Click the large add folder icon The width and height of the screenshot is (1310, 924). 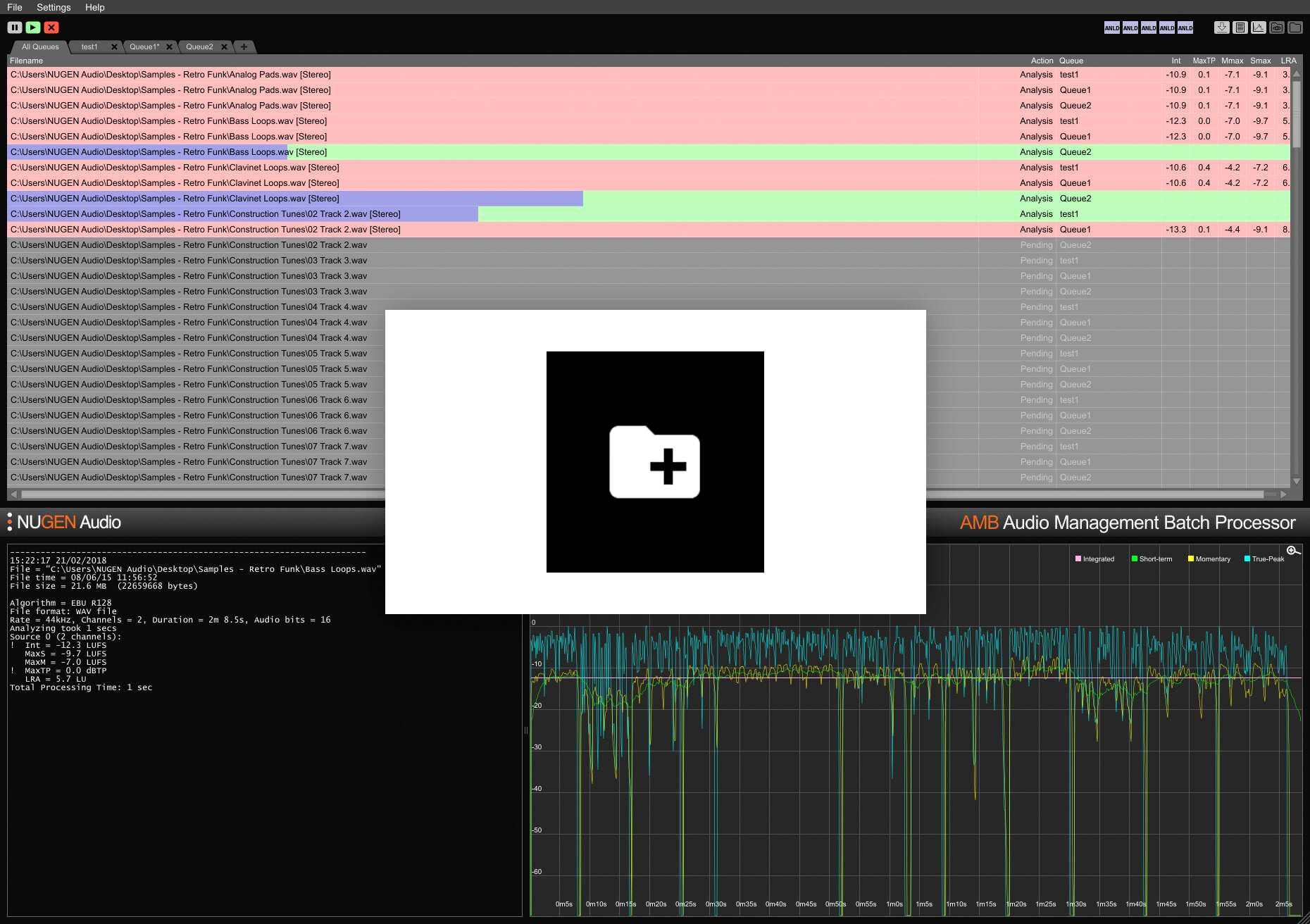[654, 462]
